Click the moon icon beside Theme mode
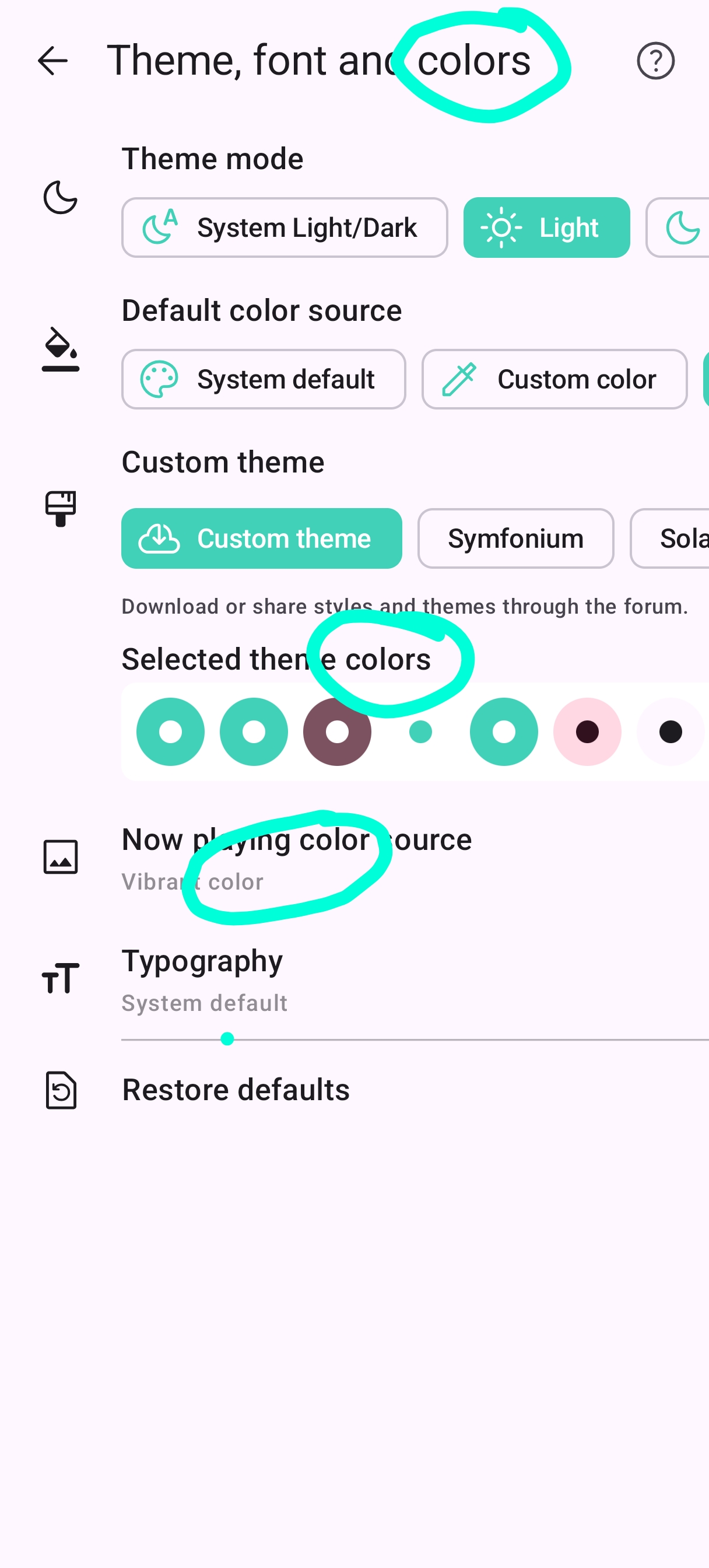The image size is (709, 1568). (60, 197)
